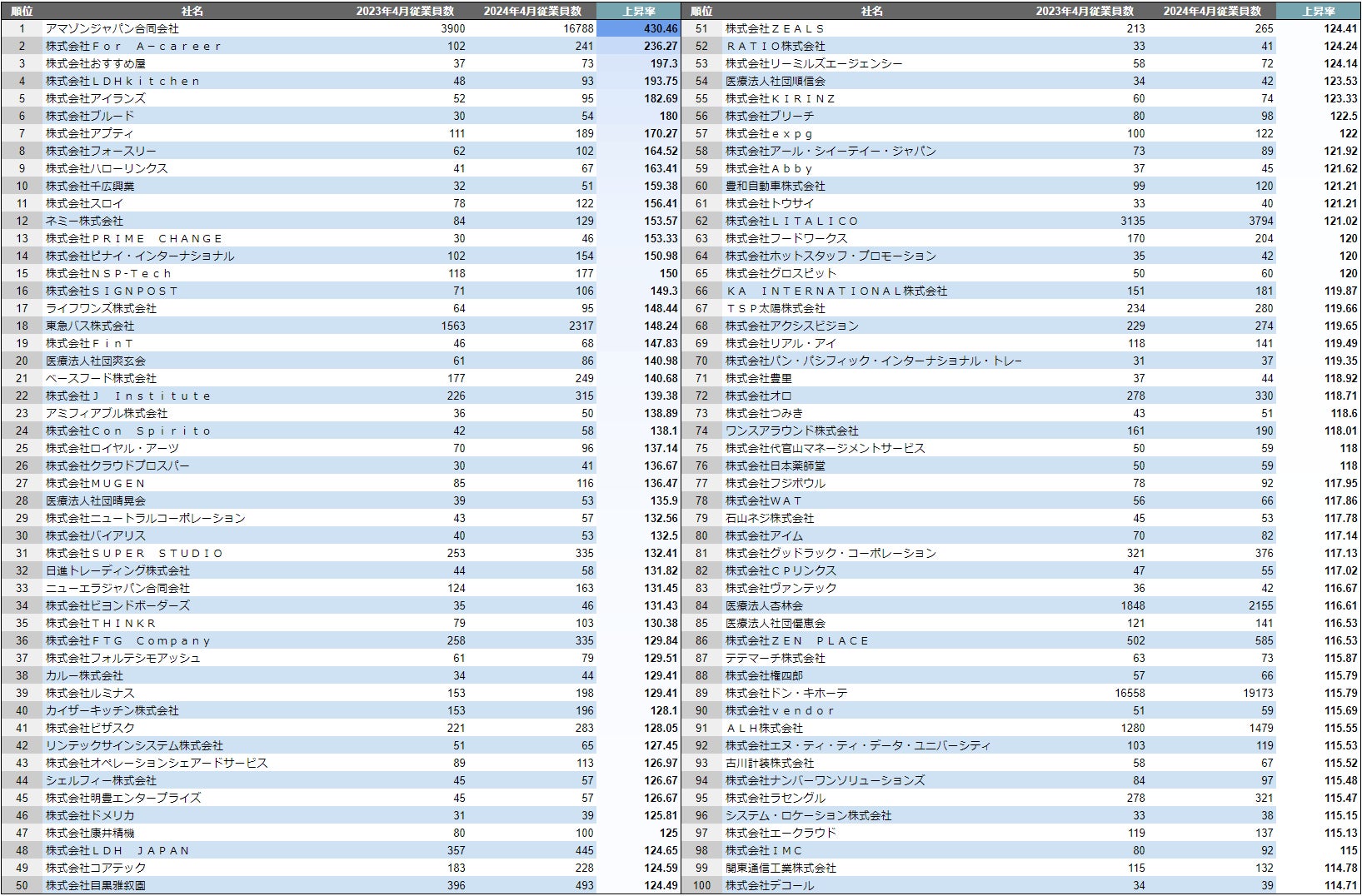
Task: Select the 124.41 growth rate value
Action: pyautogui.click(x=1340, y=28)
